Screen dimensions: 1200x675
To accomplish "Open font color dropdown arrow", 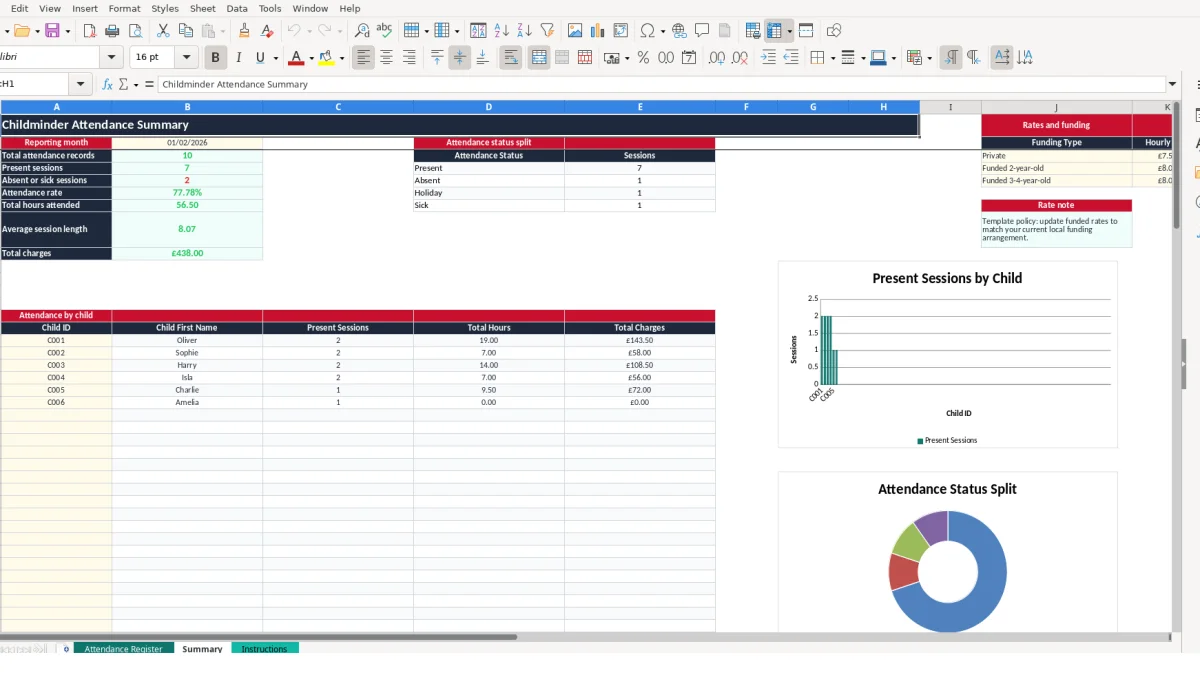I will click(311, 58).
